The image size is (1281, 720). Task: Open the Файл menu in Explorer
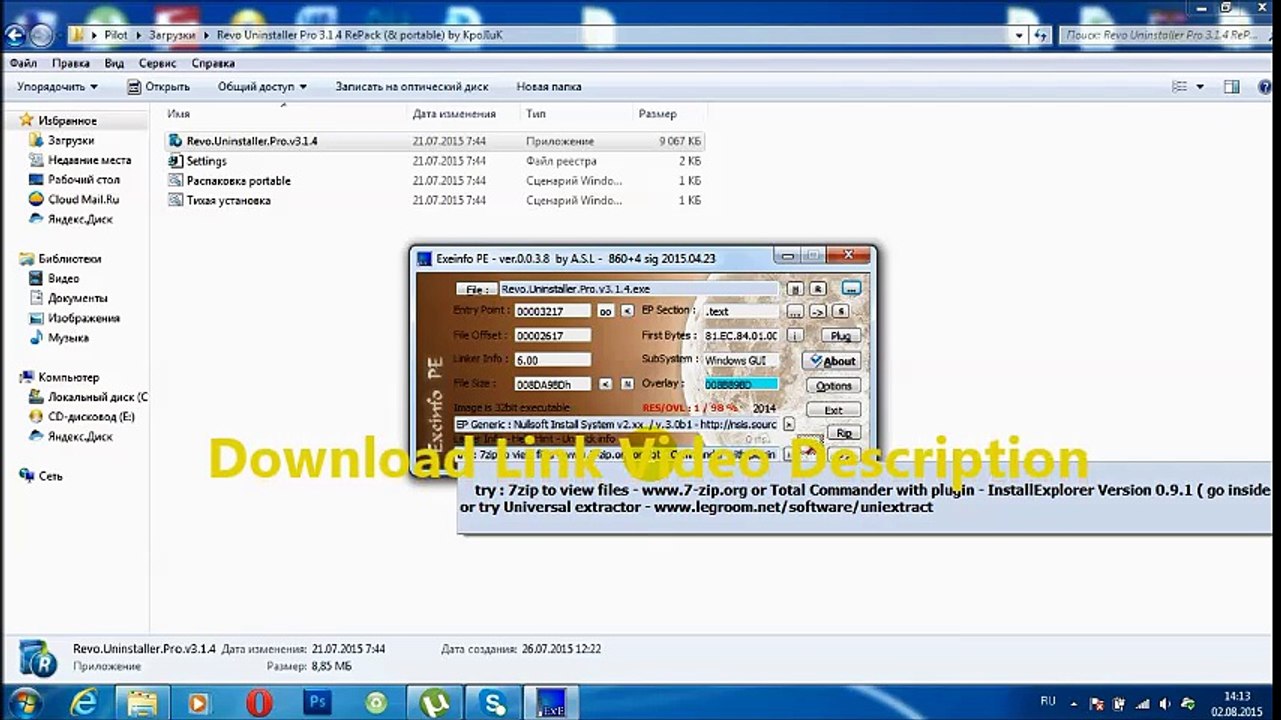click(x=23, y=63)
